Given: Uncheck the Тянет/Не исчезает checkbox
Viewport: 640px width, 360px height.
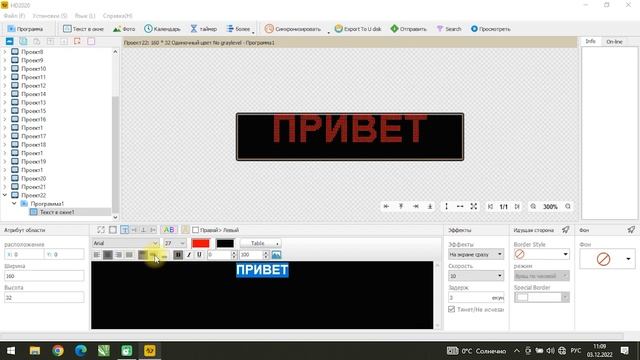Looking at the screenshot, I should 451,309.
